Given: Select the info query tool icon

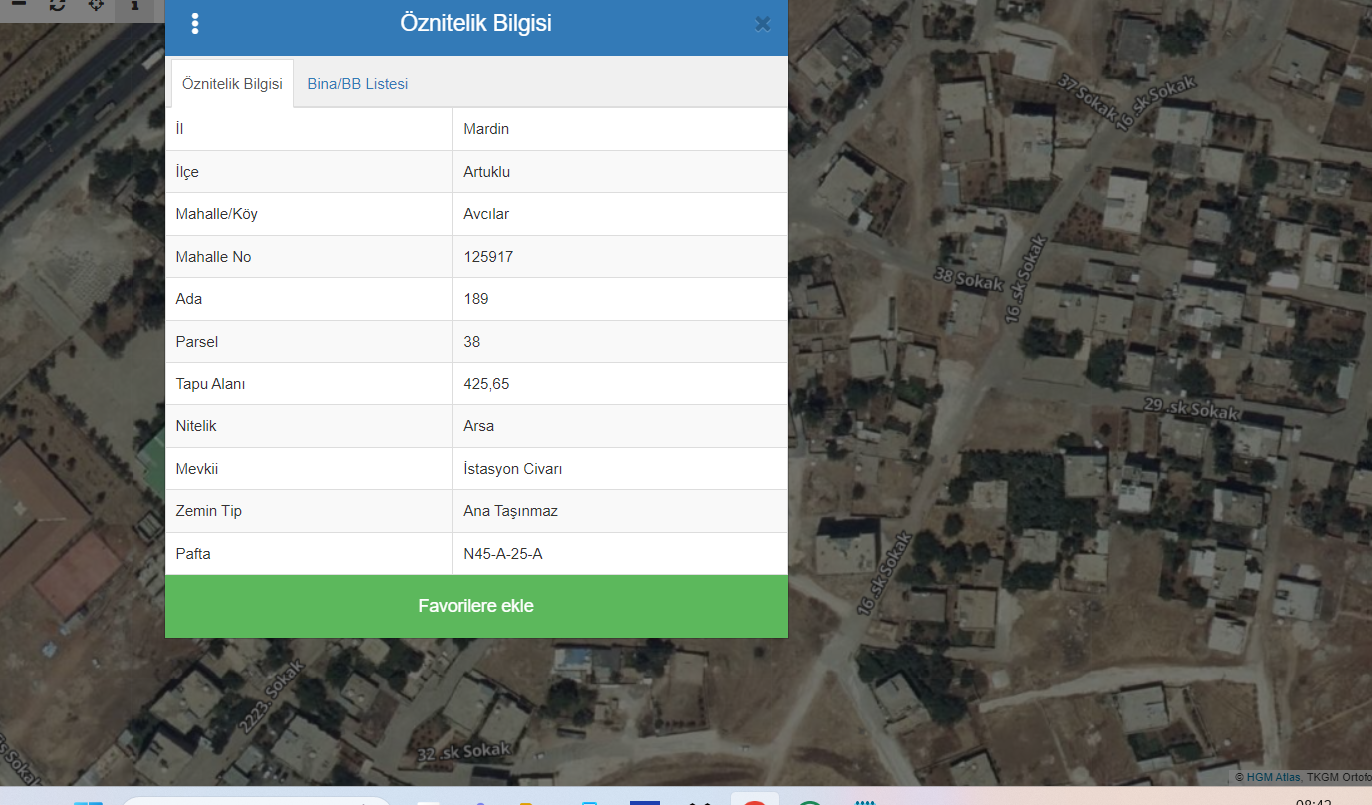Looking at the screenshot, I should click(135, 5).
